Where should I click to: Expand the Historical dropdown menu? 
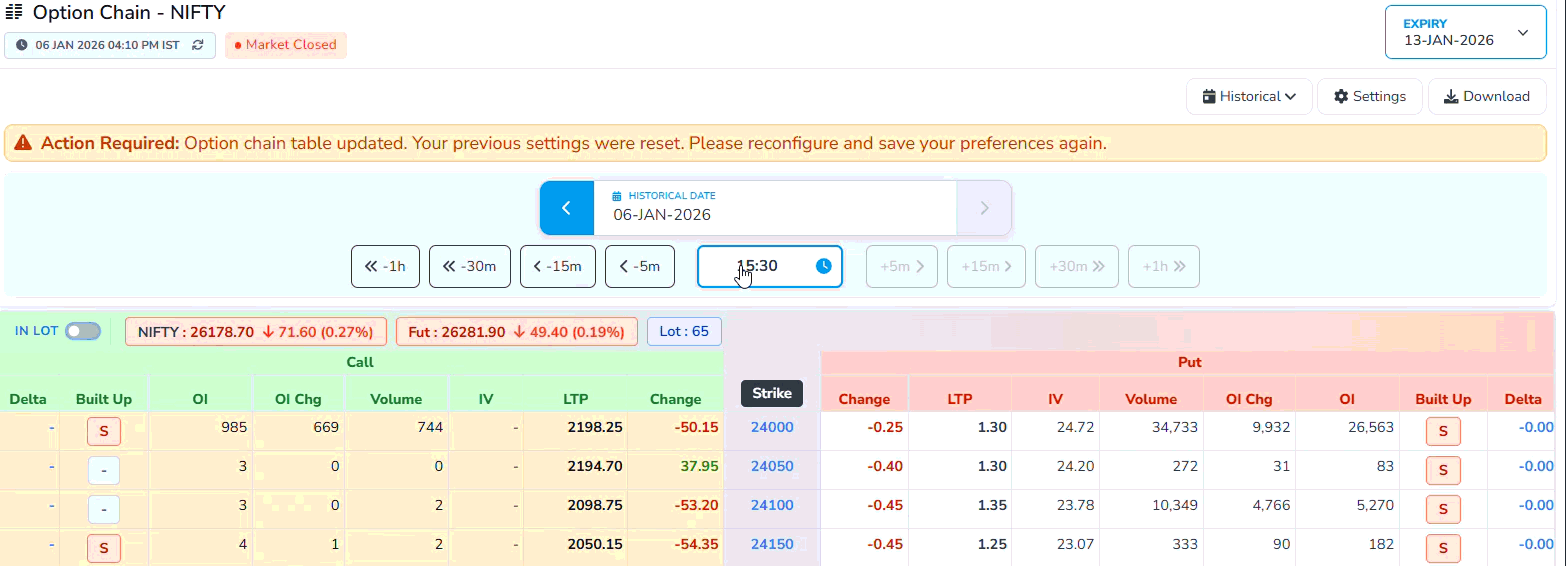point(1249,97)
